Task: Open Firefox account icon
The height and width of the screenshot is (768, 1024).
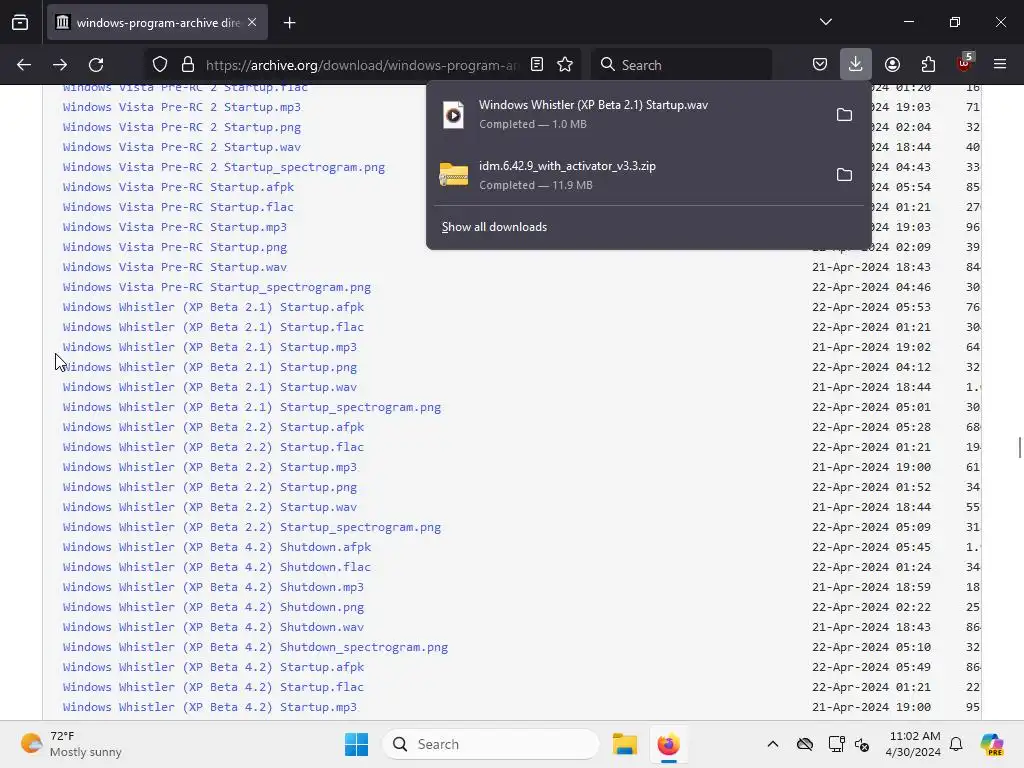Action: coord(892,65)
